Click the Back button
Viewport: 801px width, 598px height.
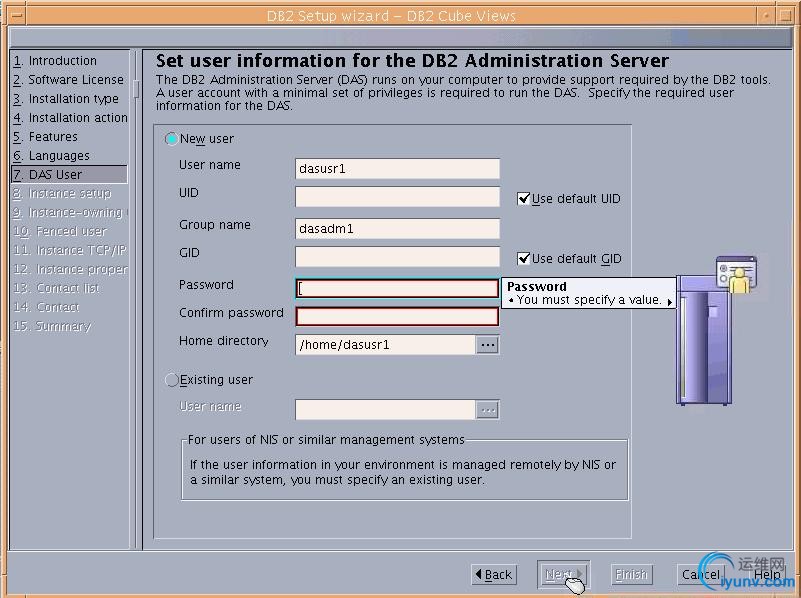(494, 575)
